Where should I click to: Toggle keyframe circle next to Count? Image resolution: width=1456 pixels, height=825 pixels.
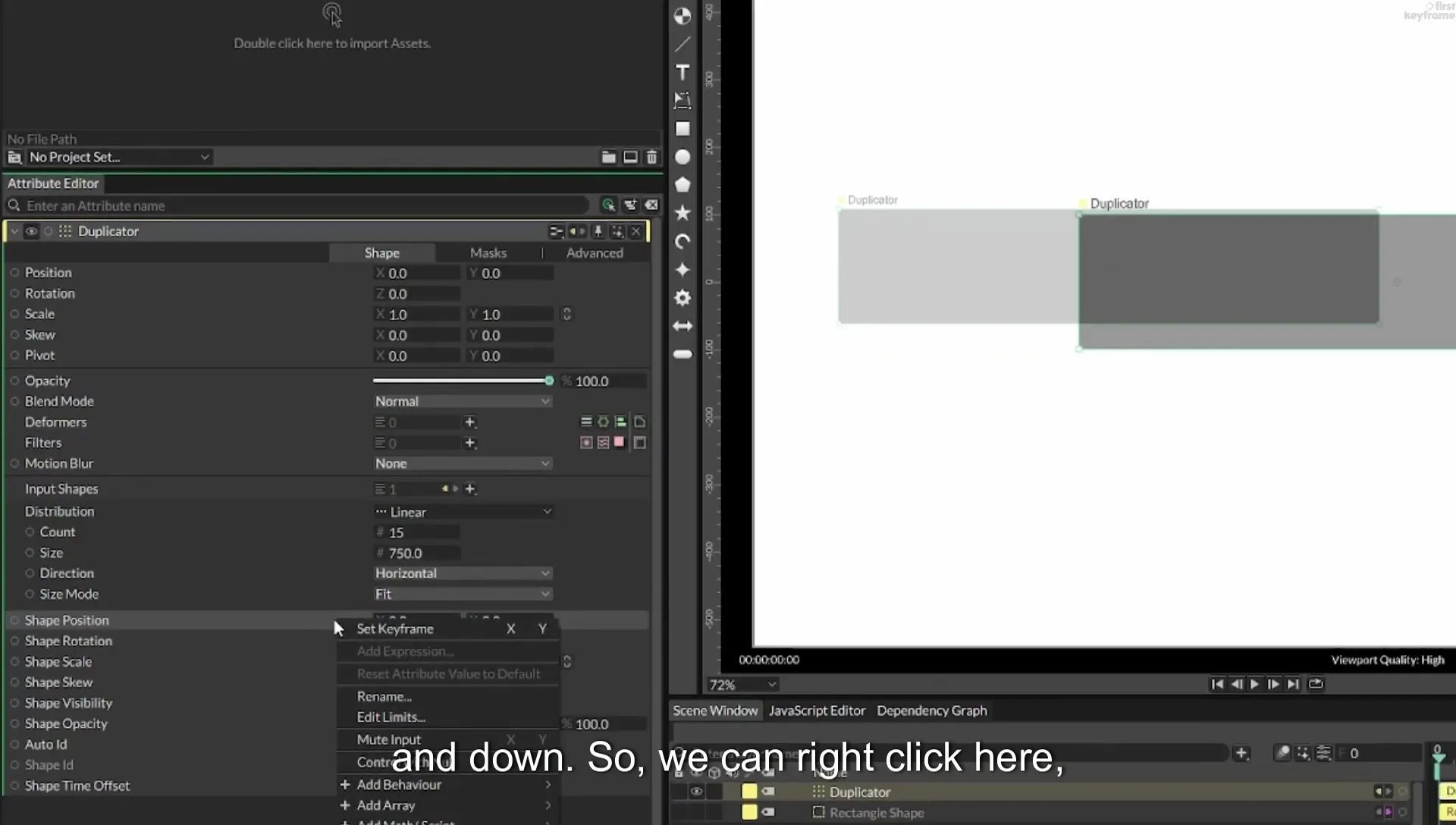click(30, 532)
